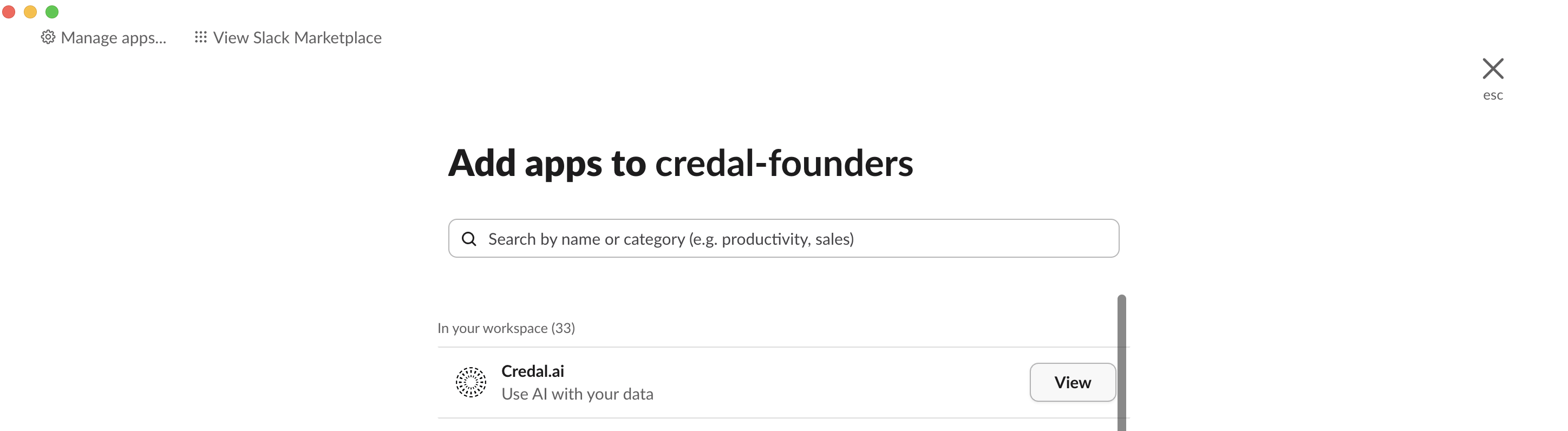Click the yellow window minimize button
This screenshot has width=1568, height=431.
coord(30,11)
